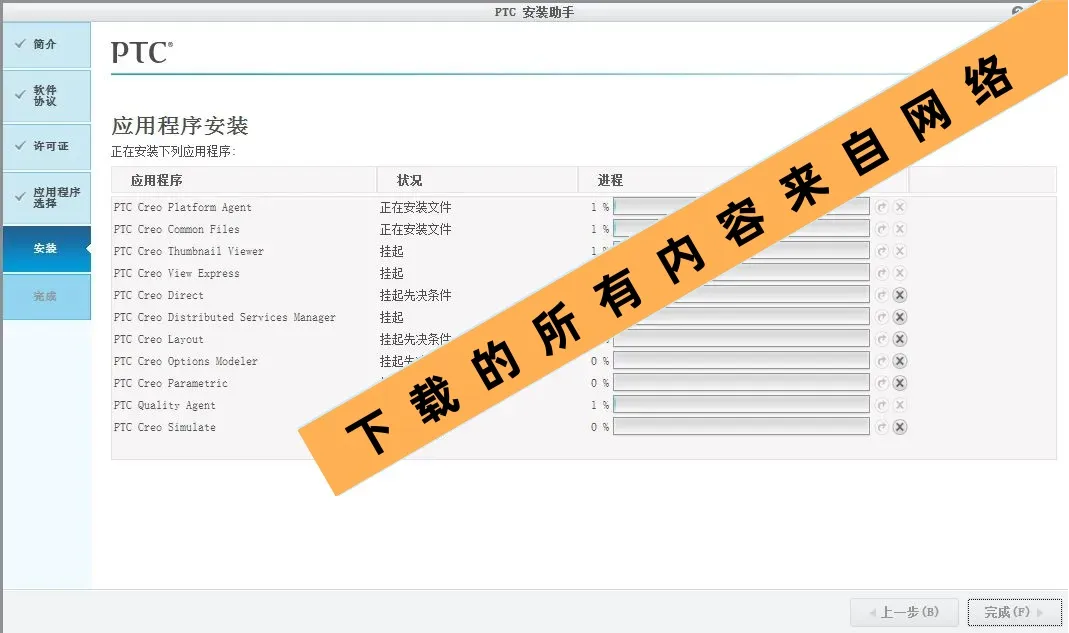Click retry icon for PTC Creo Simulate
The height and width of the screenshot is (633, 1069).
pos(882,427)
